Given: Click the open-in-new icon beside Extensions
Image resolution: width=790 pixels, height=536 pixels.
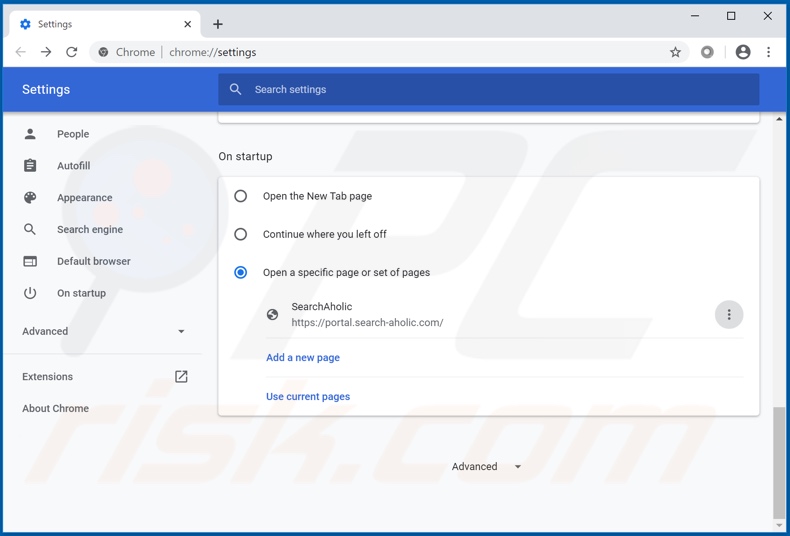Looking at the screenshot, I should [181, 377].
